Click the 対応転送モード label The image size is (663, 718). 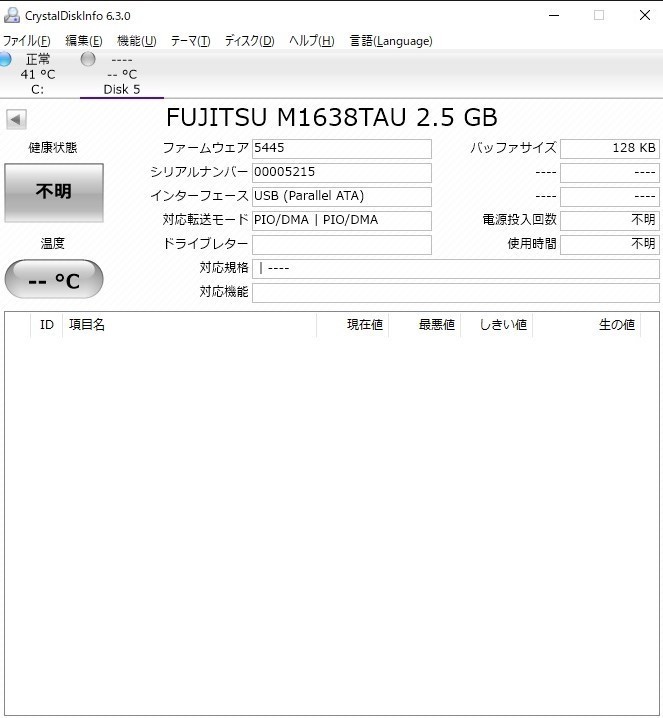(206, 220)
